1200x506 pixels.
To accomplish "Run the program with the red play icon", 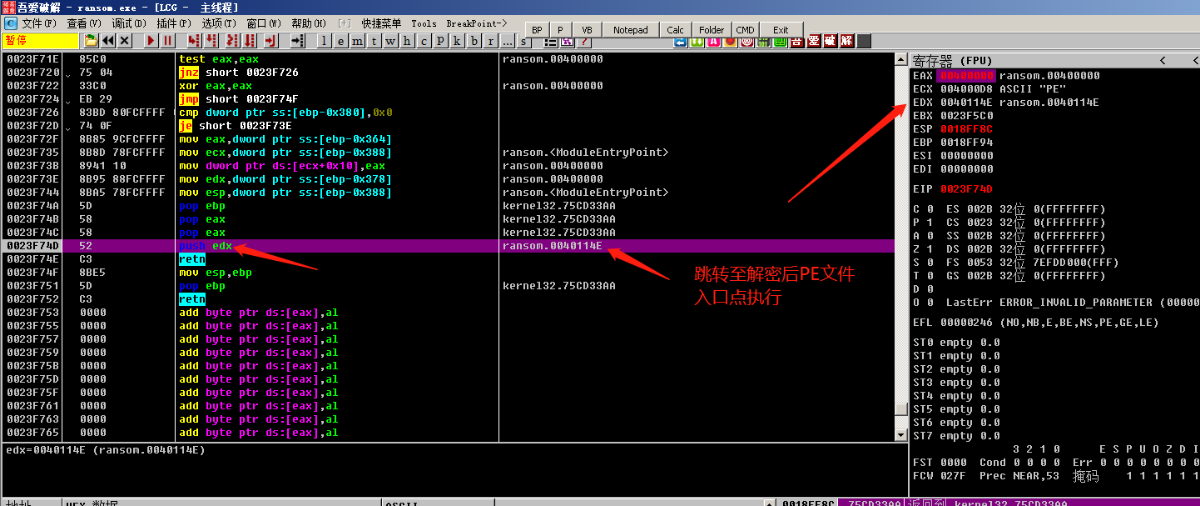I will click(x=150, y=41).
